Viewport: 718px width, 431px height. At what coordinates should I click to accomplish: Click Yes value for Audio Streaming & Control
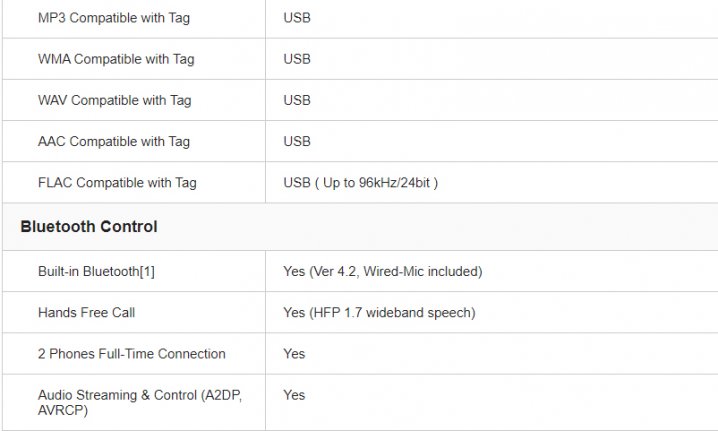click(x=294, y=395)
